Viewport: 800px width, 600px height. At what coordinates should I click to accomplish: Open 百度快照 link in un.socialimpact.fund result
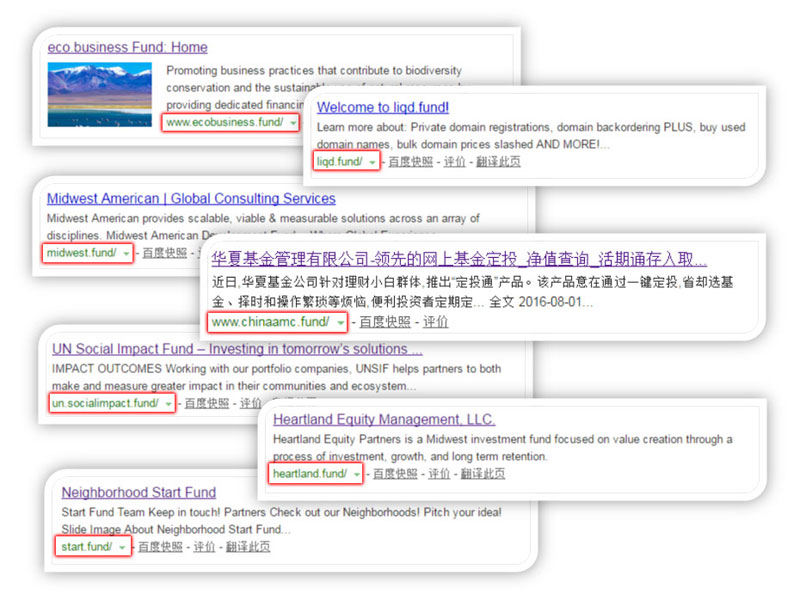point(206,403)
